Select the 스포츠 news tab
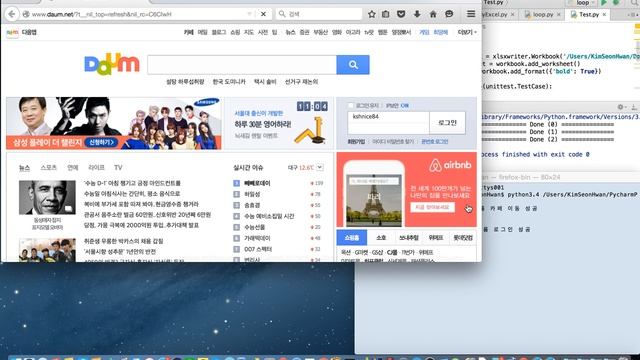640x360 pixels. click(x=49, y=167)
